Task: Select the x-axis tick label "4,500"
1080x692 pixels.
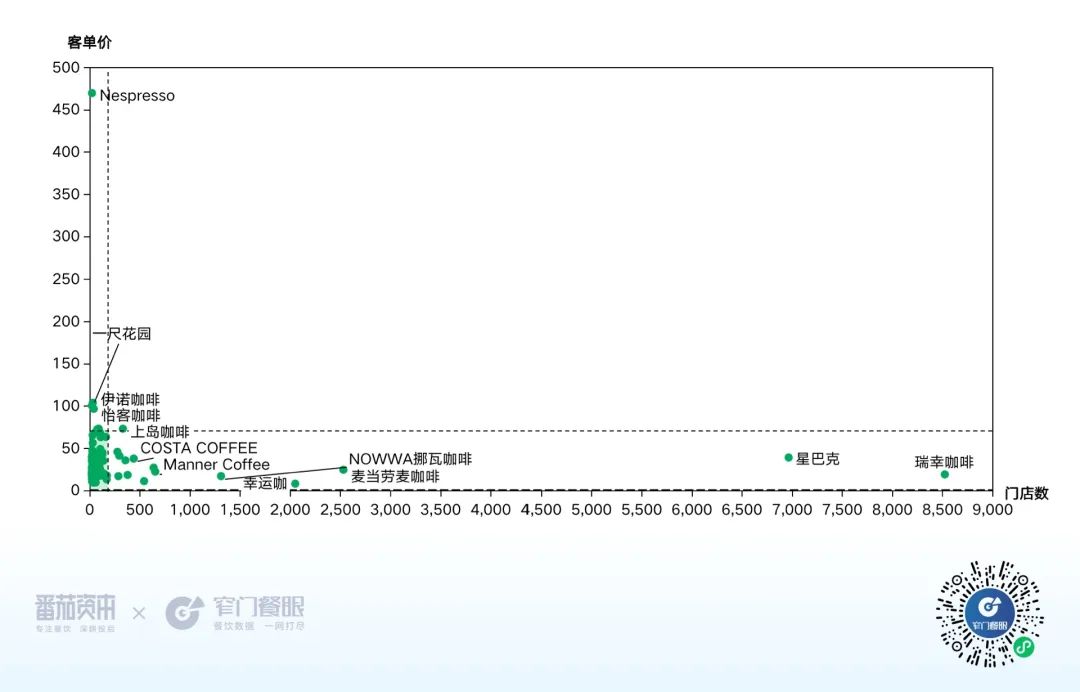Action: coord(541,510)
